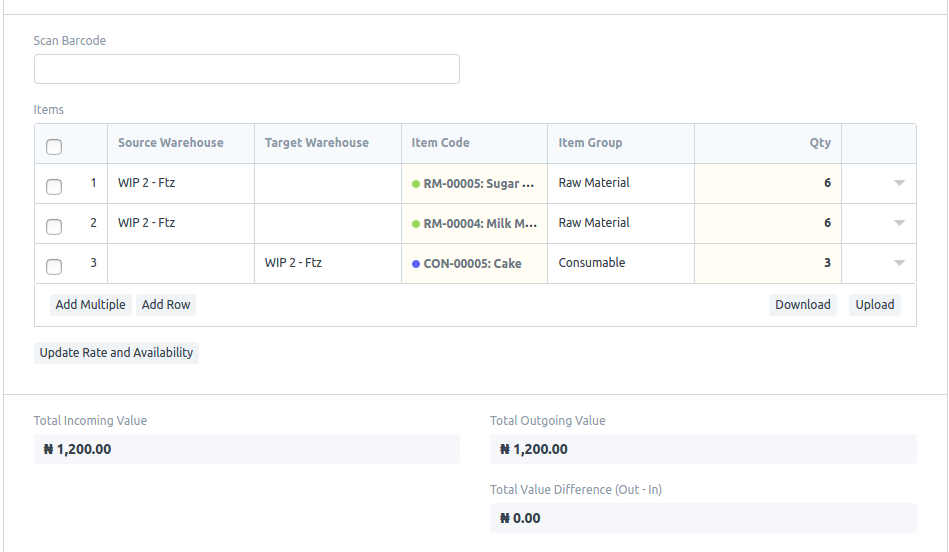Focus the Scan Barcode input field

pos(247,69)
